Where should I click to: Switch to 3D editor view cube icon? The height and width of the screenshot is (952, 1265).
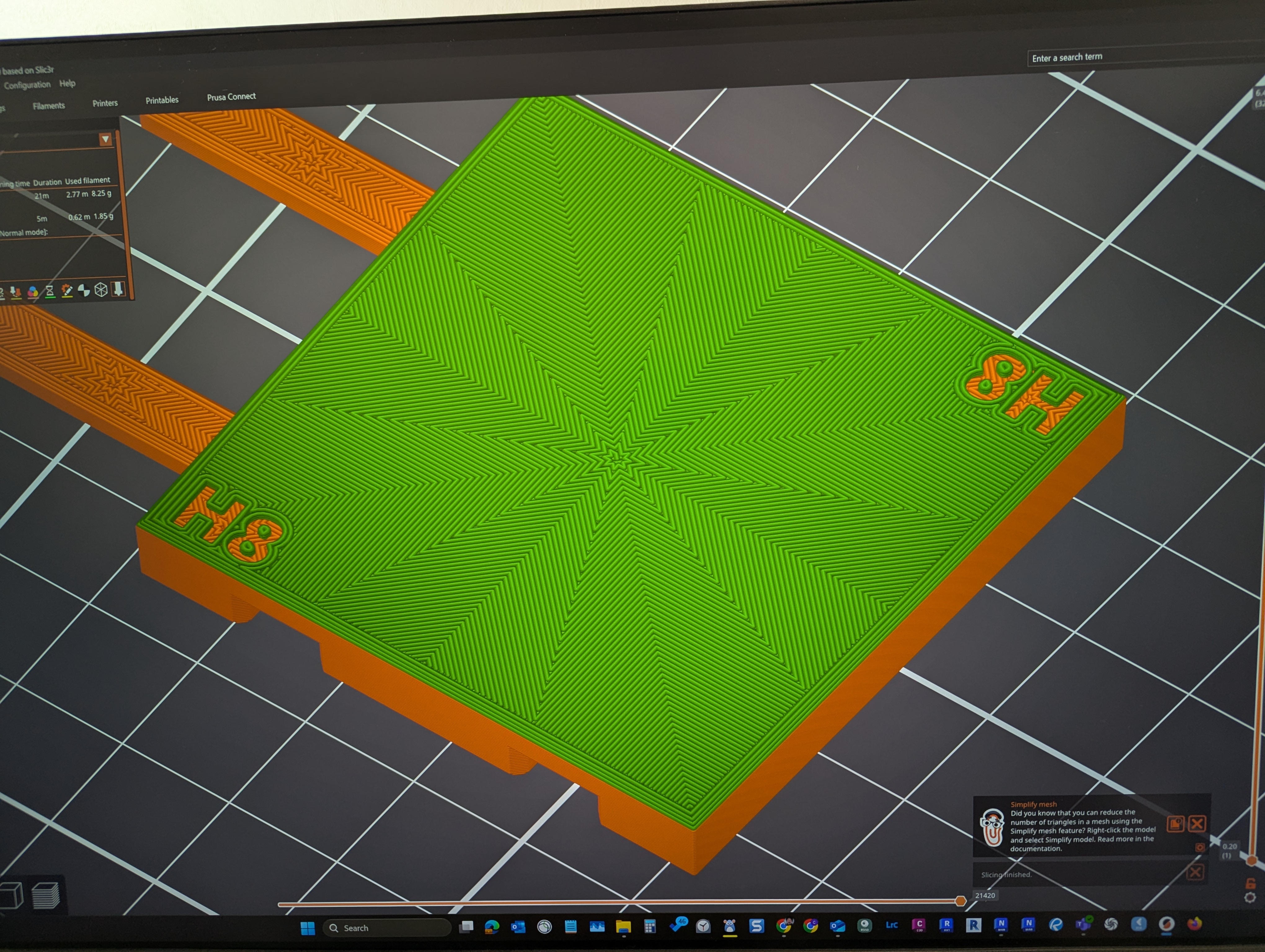(x=11, y=895)
